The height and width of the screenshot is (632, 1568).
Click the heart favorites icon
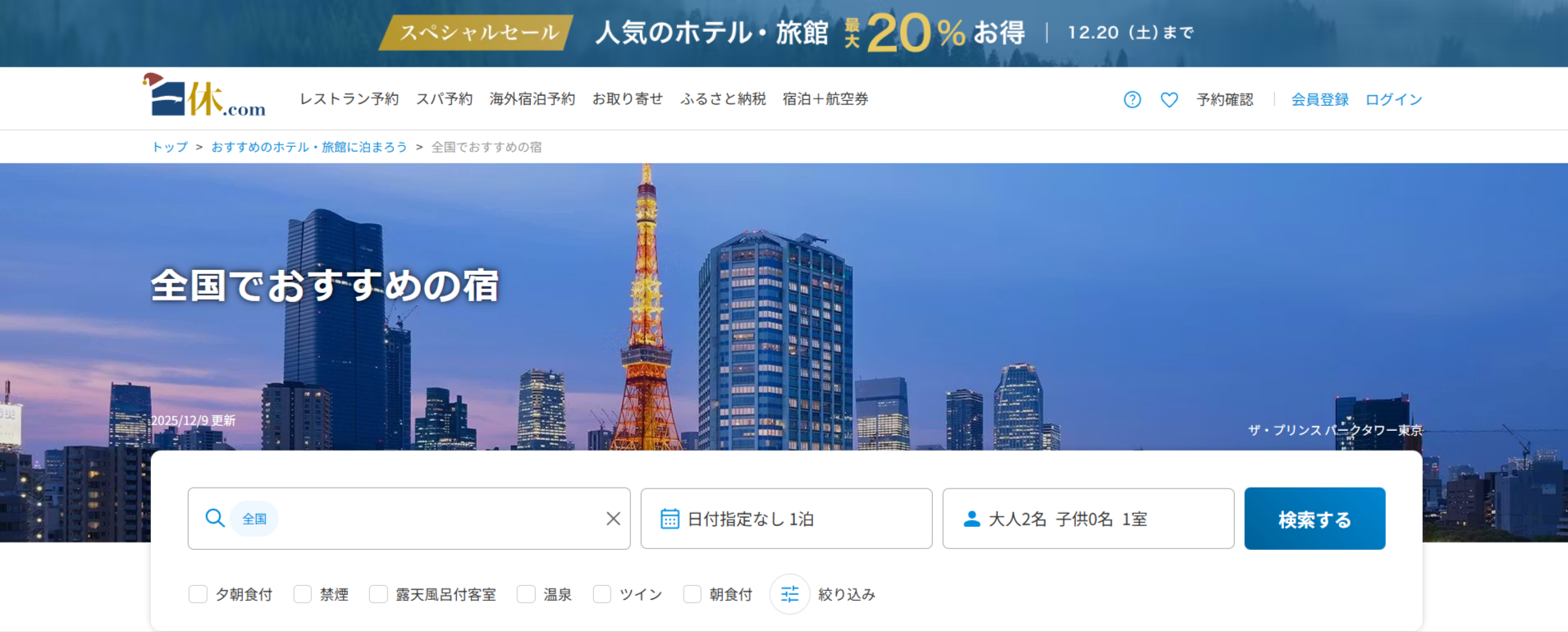pos(1169,99)
